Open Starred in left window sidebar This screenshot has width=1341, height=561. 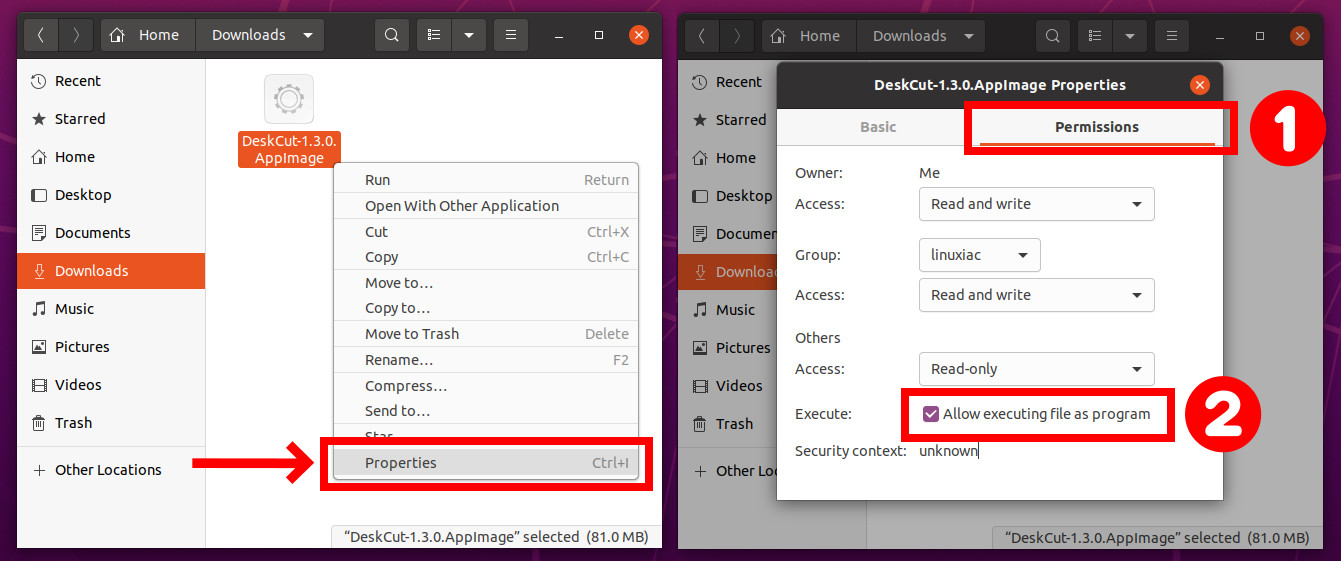(x=110, y=119)
